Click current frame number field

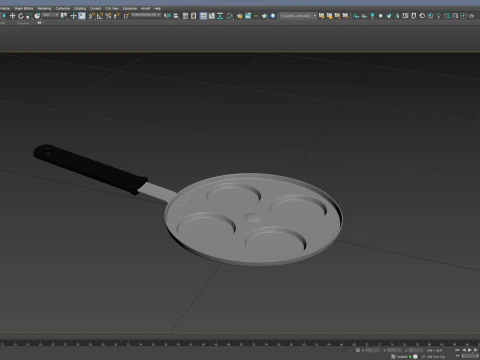(x=470, y=356)
